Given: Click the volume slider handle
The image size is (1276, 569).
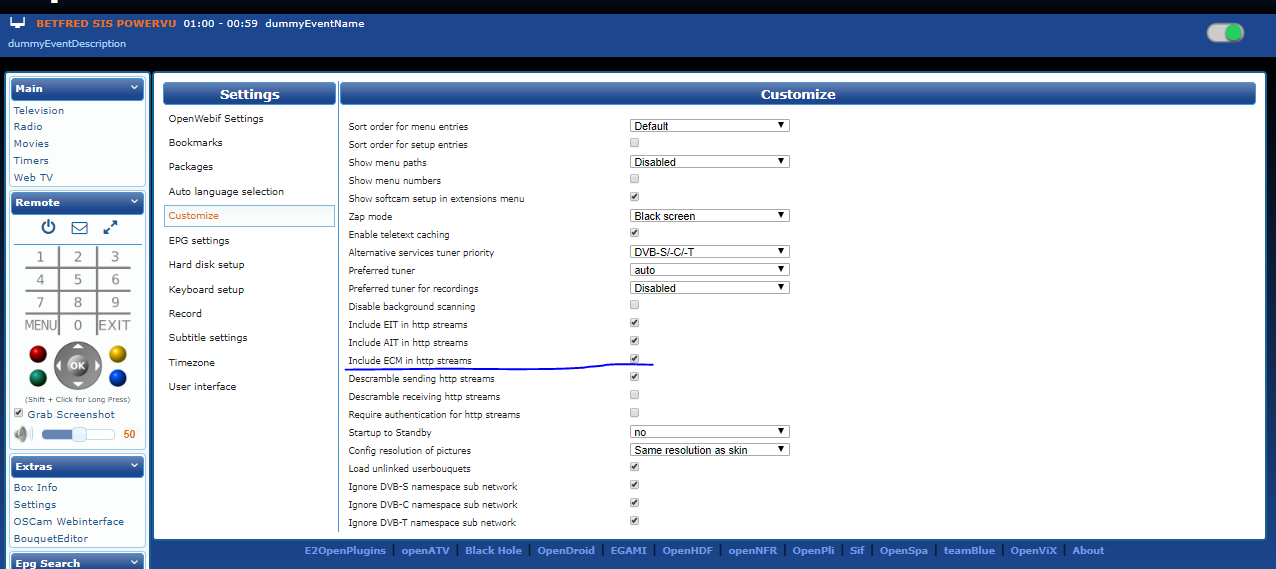Looking at the screenshot, I should click(x=79, y=434).
